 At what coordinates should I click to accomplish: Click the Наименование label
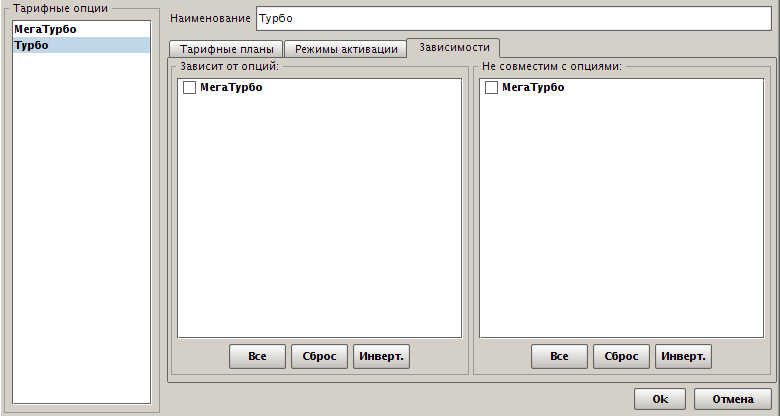[x=210, y=19]
